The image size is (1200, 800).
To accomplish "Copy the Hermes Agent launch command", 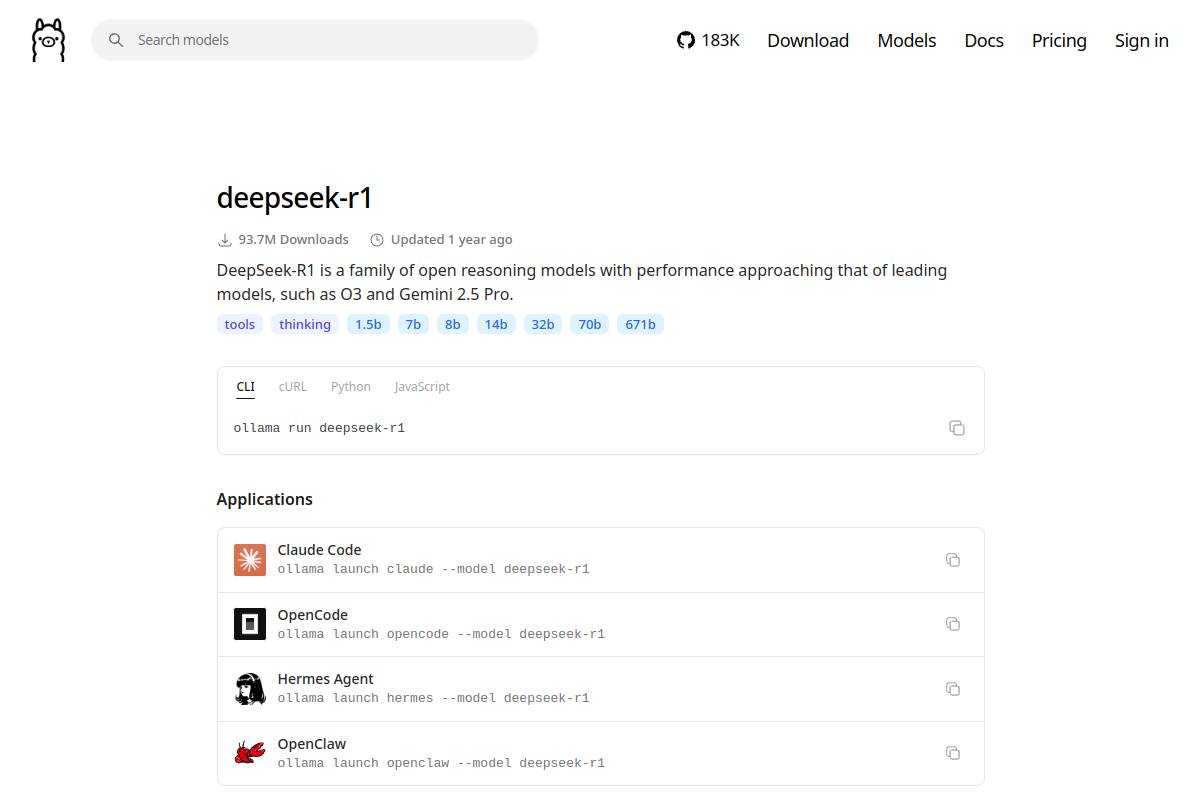I will point(953,689).
